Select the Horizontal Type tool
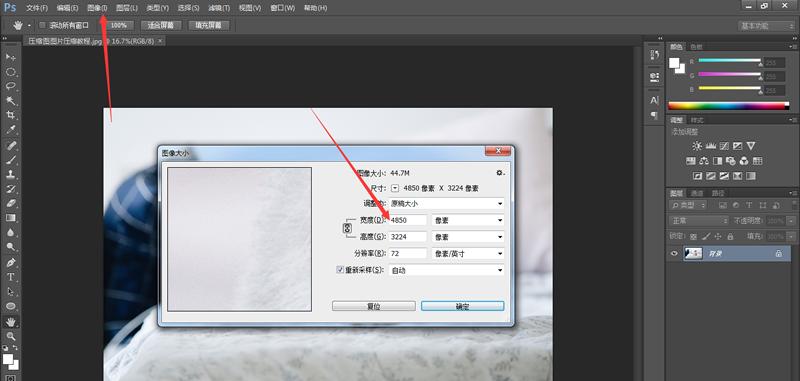 (x=11, y=277)
